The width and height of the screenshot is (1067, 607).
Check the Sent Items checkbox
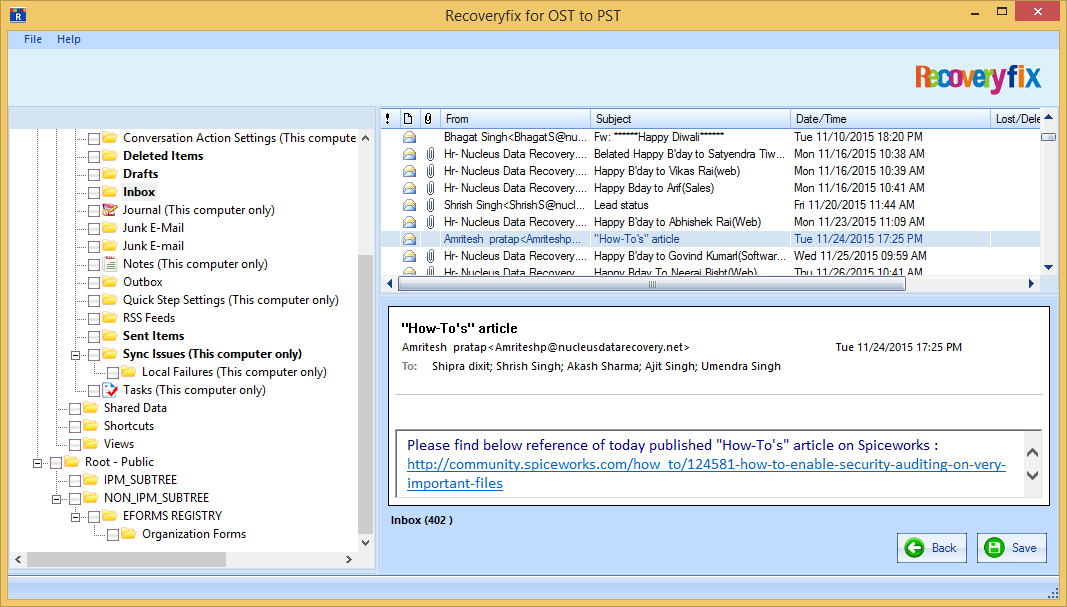click(x=94, y=337)
